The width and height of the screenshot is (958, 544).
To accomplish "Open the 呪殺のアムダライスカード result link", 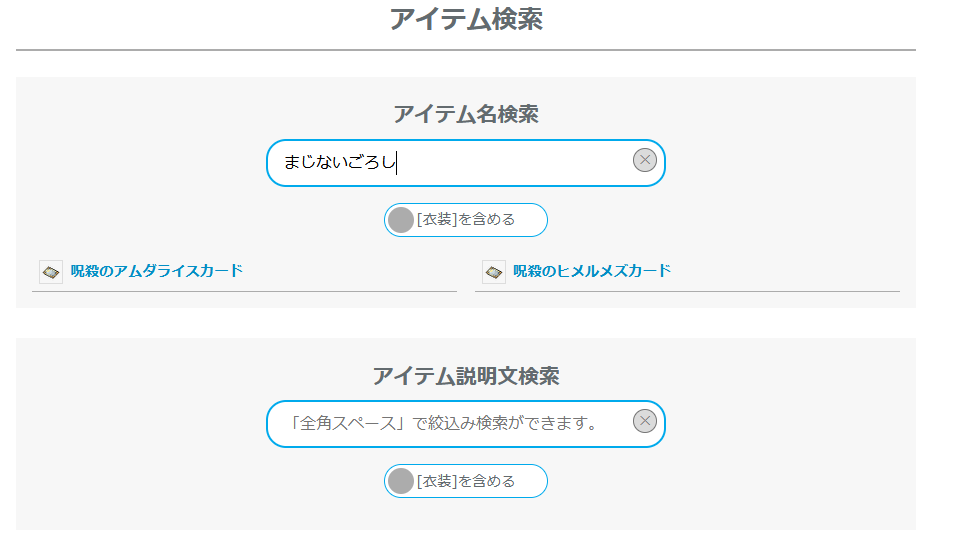I will click(156, 271).
